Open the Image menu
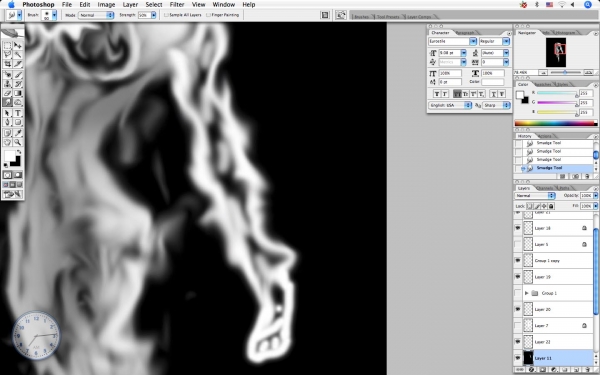The height and width of the screenshot is (375, 600). [106, 5]
